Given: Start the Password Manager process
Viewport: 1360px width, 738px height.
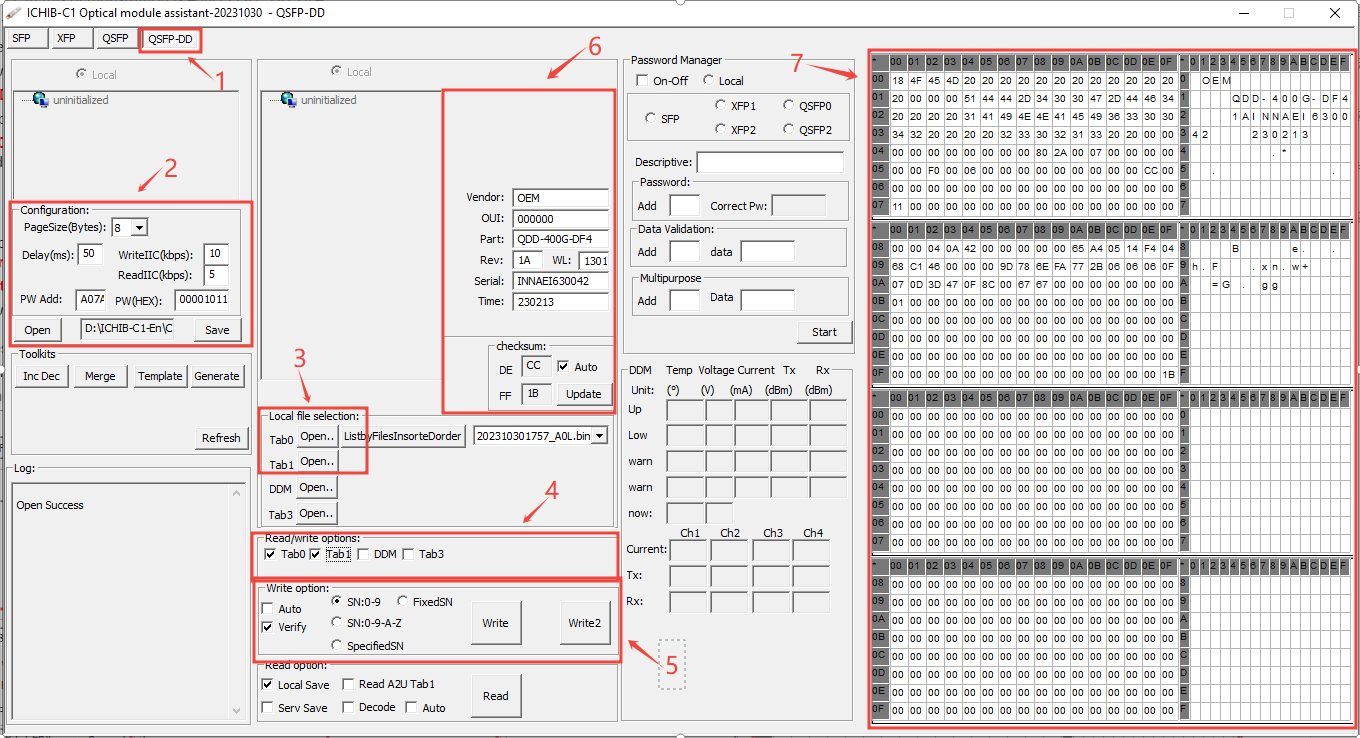Looking at the screenshot, I should (824, 331).
